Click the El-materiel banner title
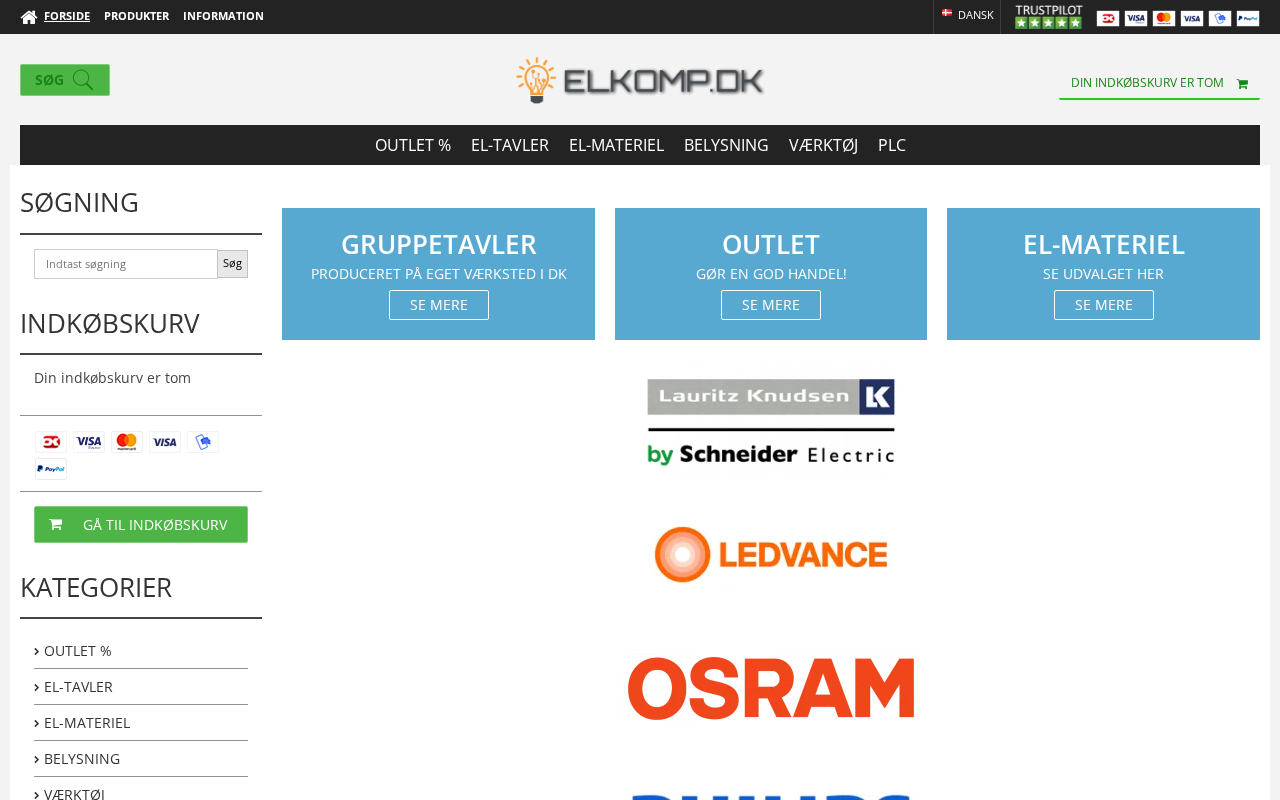Viewport: 1280px width, 800px height. coord(1104,244)
